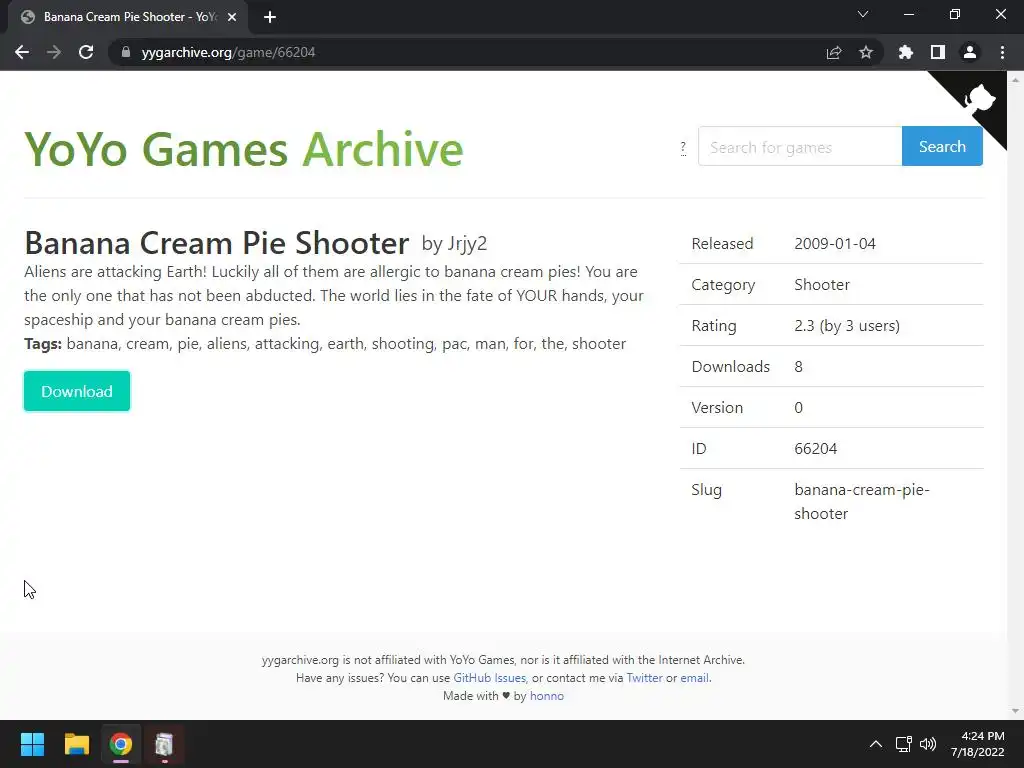The image size is (1024, 768).
Task: Click the browser forward arrow
Action: pos(54,52)
